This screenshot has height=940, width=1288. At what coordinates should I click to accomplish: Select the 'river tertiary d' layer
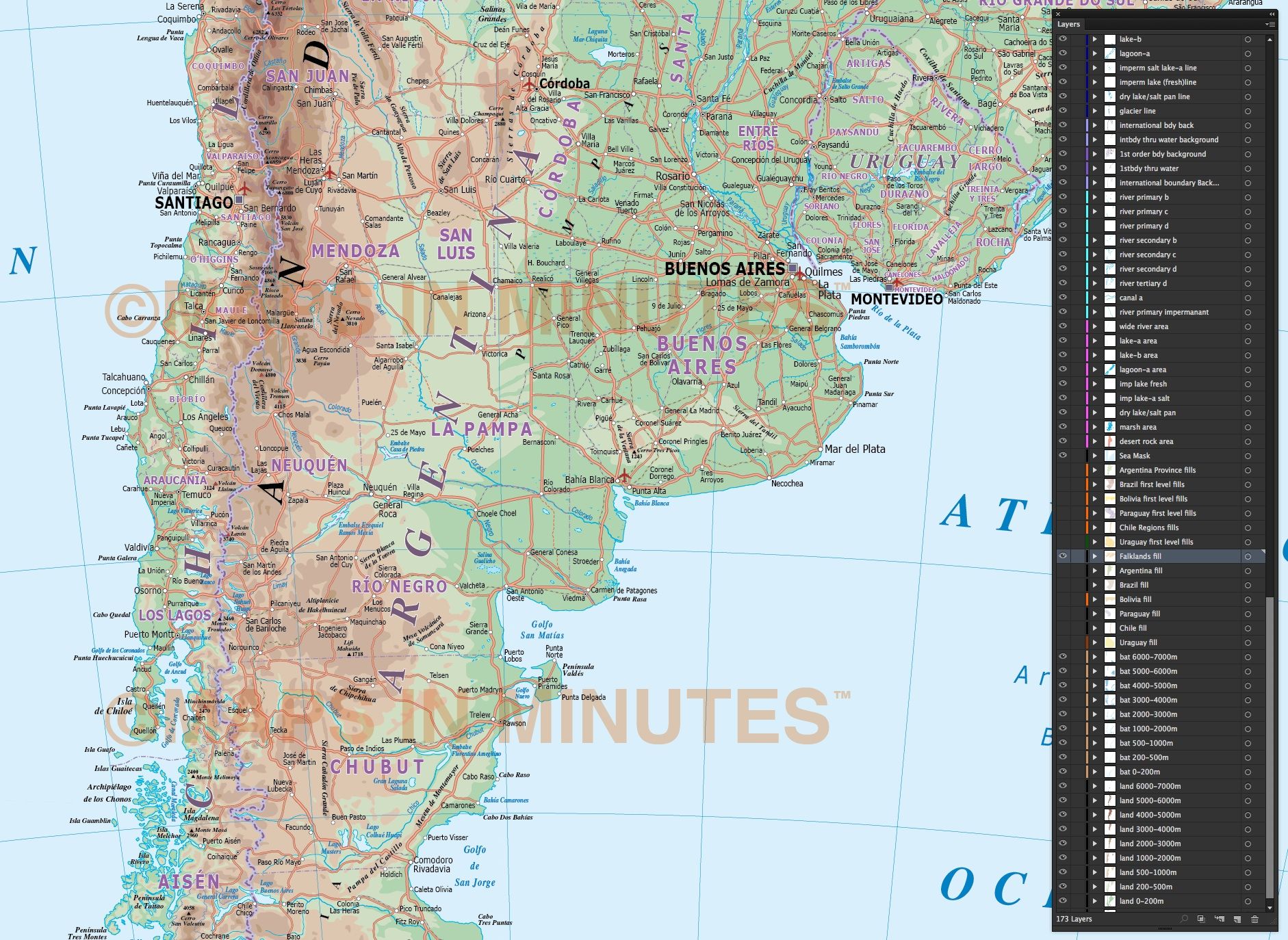tap(1160, 283)
